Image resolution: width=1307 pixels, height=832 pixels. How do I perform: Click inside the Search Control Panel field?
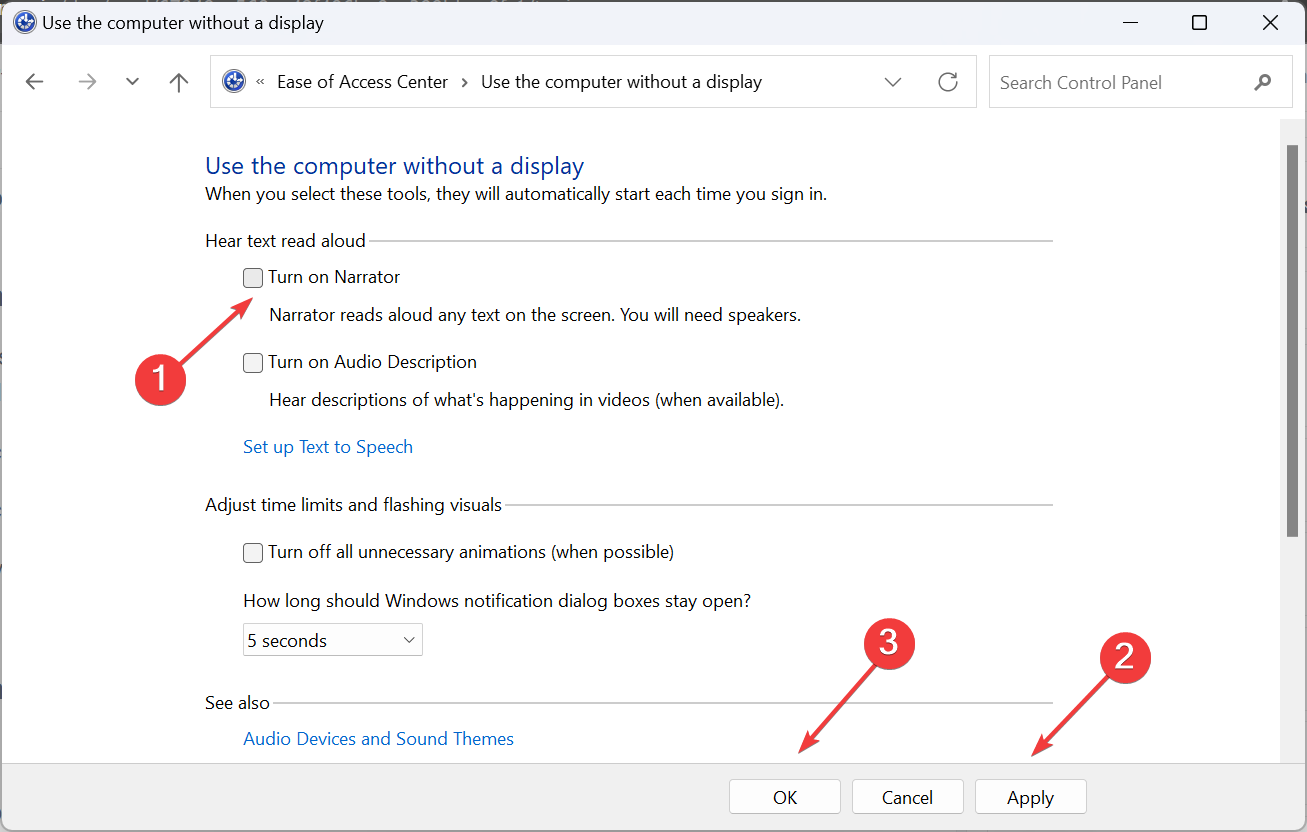[1100, 81]
